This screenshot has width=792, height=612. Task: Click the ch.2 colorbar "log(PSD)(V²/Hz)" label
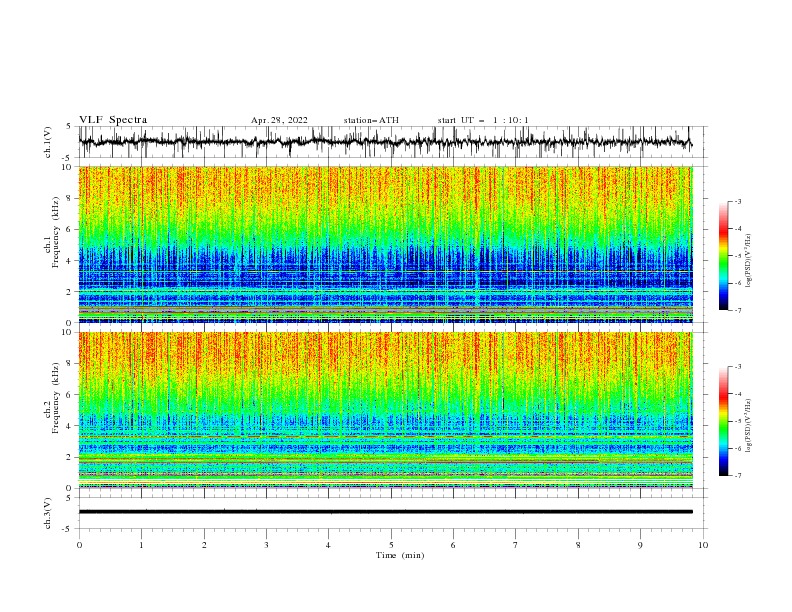(748, 426)
